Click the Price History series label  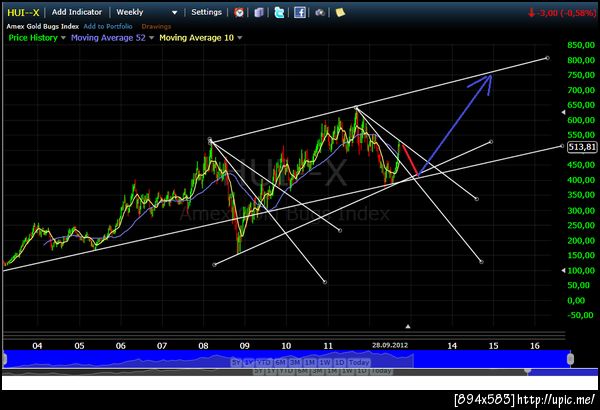[33, 38]
